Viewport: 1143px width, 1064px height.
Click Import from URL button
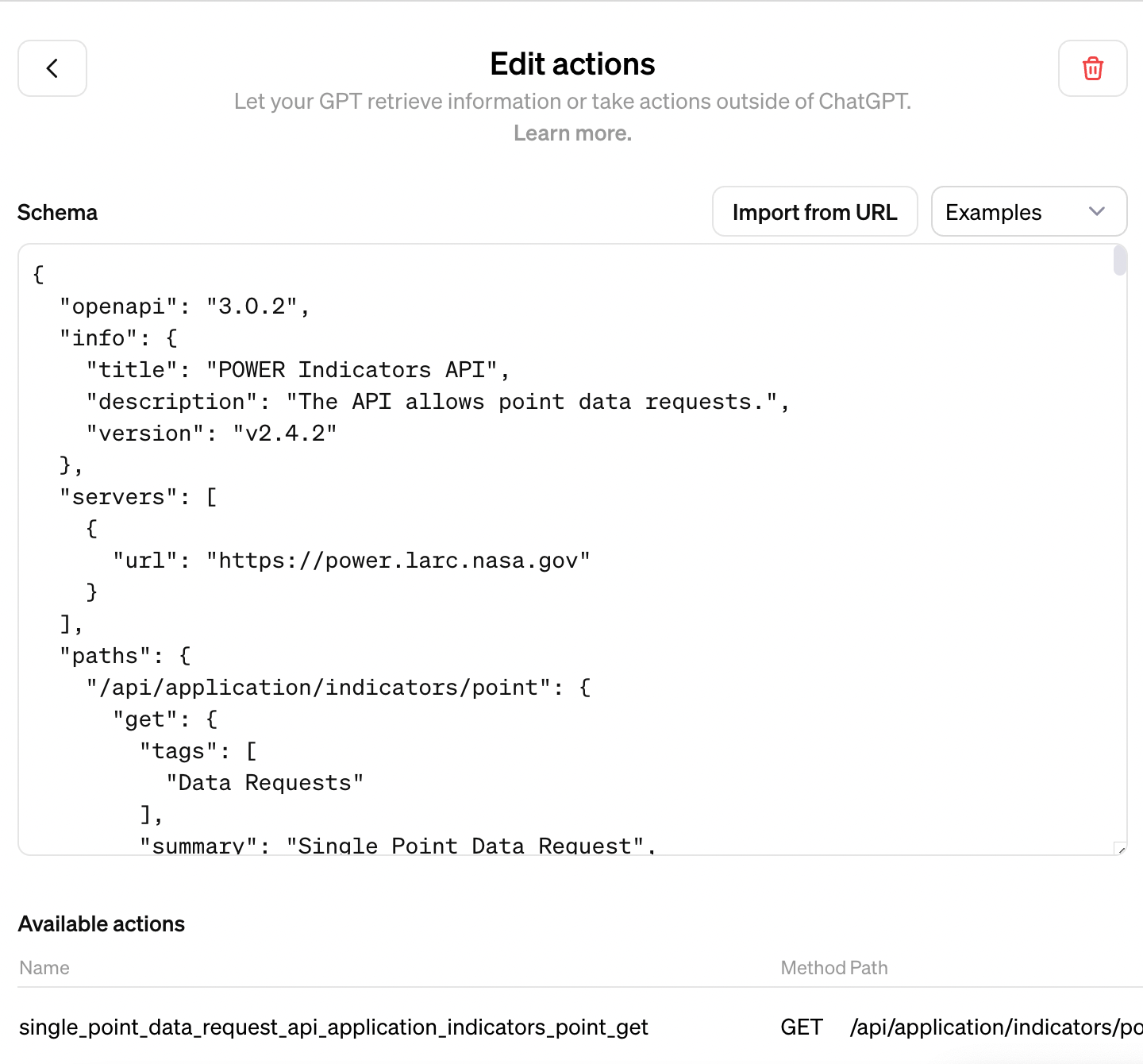tap(814, 212)
